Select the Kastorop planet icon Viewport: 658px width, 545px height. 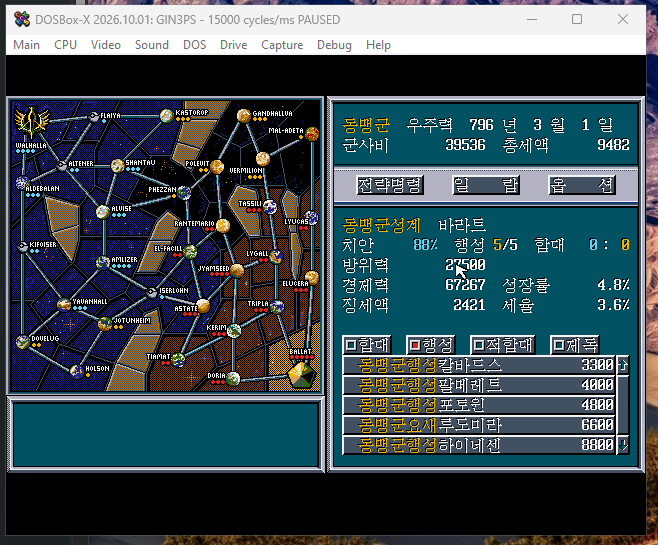tap(167, 115)
